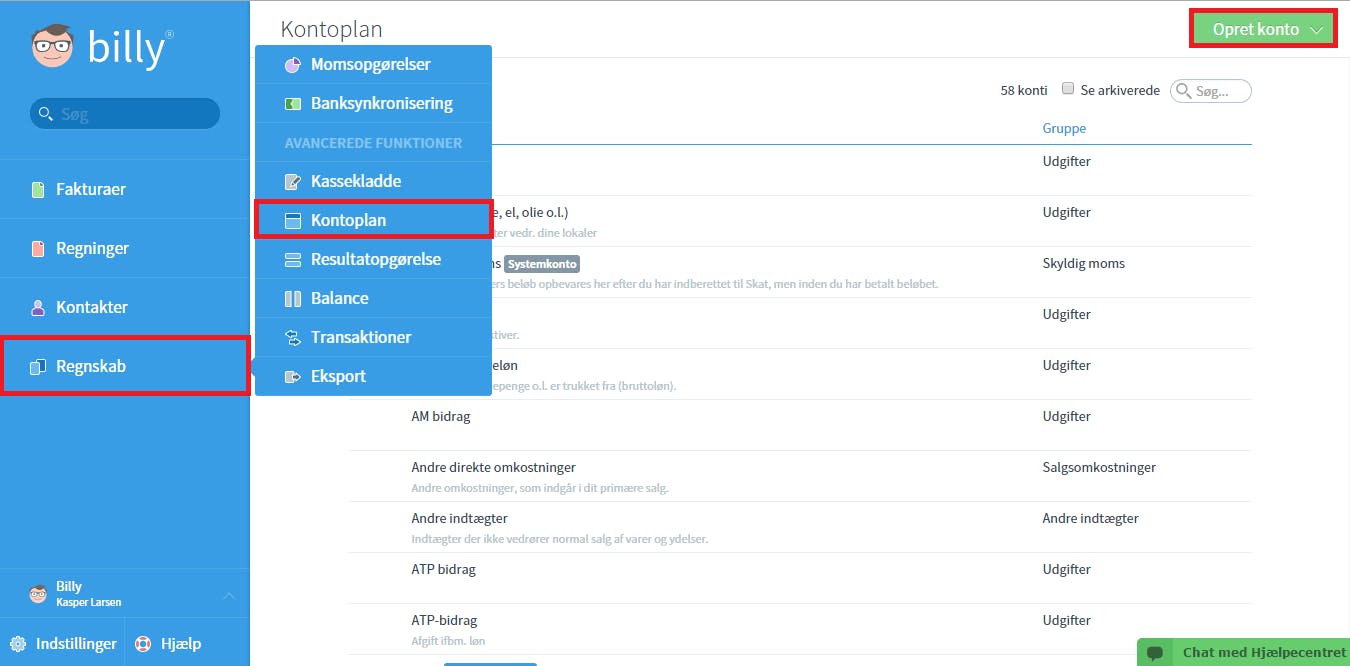Click the Kasper Larsen user avatar
This screenshot has width=1350, height=666.
pyautogui.click(x=38, y=595)
